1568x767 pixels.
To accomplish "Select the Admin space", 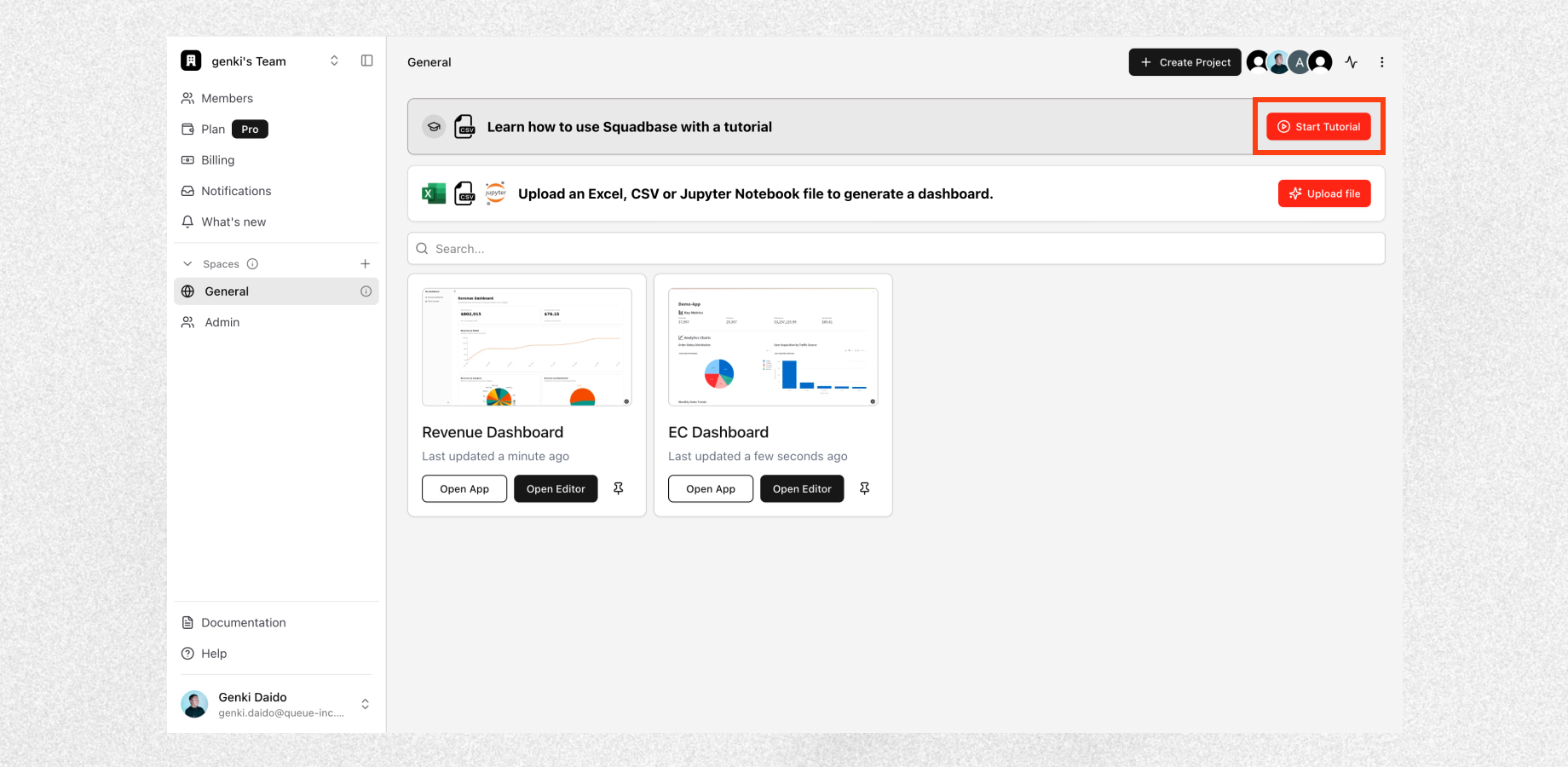I will click(x=276, y=322).
